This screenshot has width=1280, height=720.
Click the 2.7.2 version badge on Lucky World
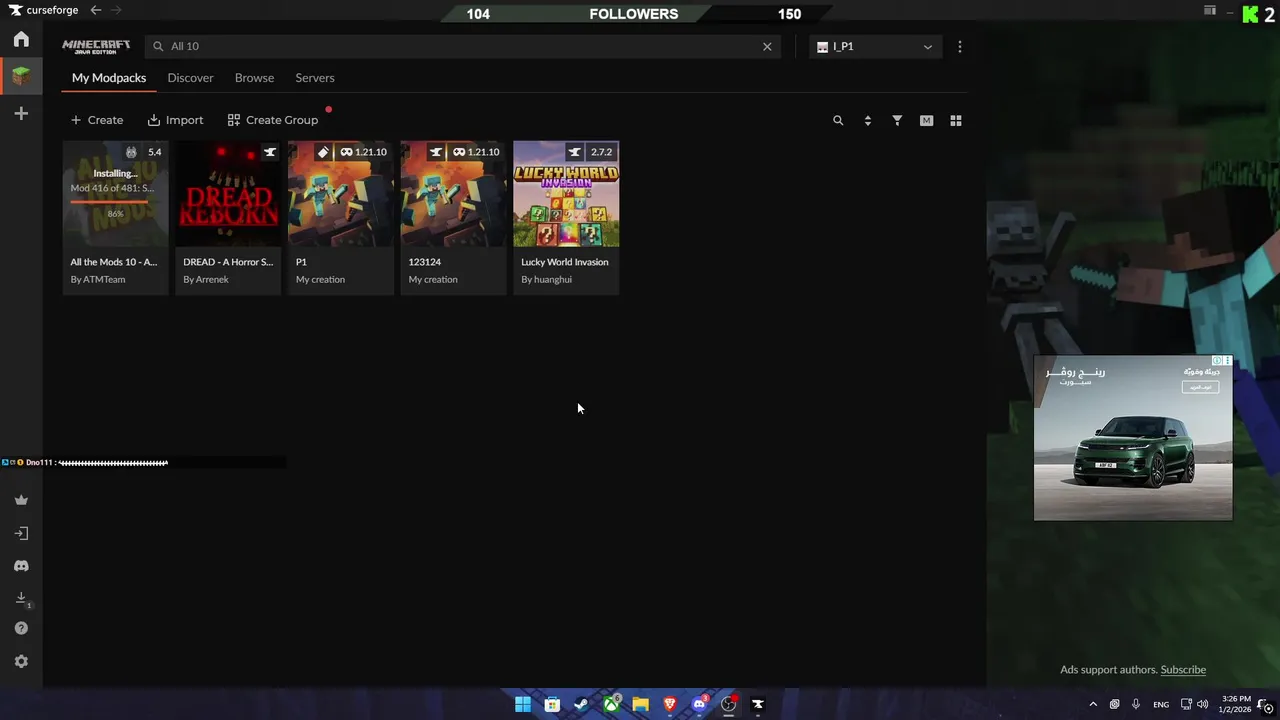(x=601, y=152)
